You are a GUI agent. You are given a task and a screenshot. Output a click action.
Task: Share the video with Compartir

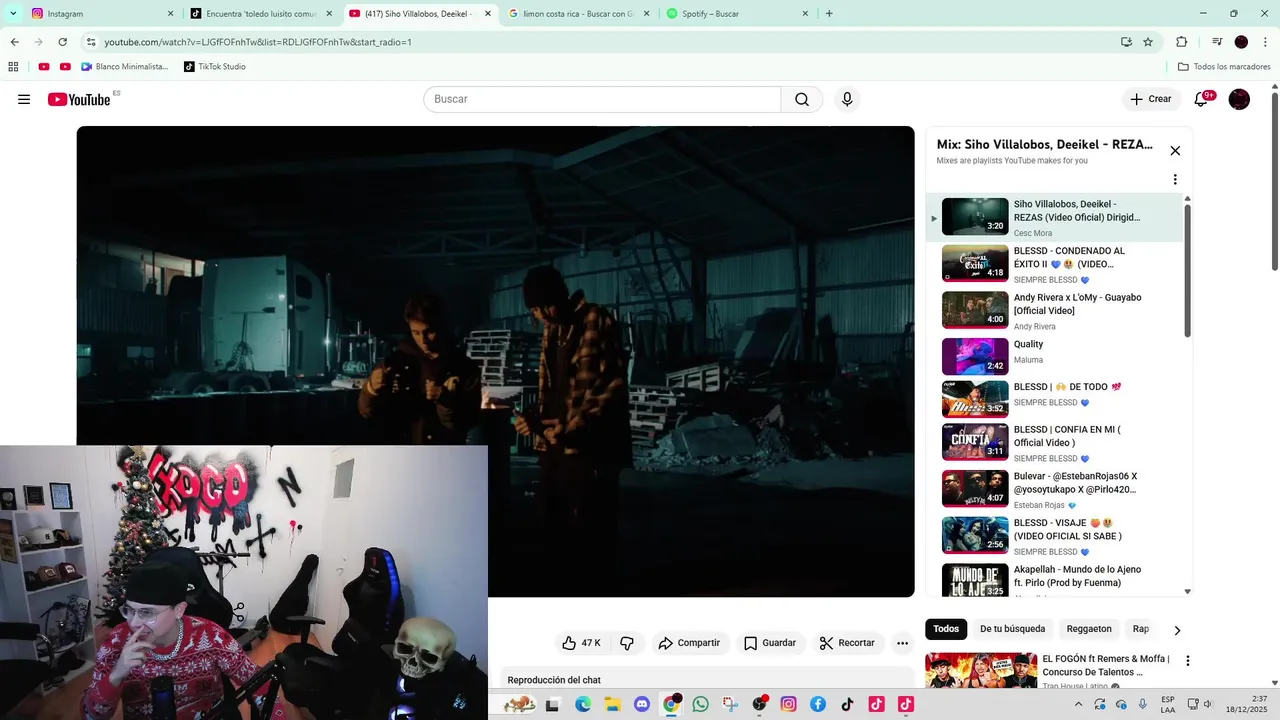[688, 643]
